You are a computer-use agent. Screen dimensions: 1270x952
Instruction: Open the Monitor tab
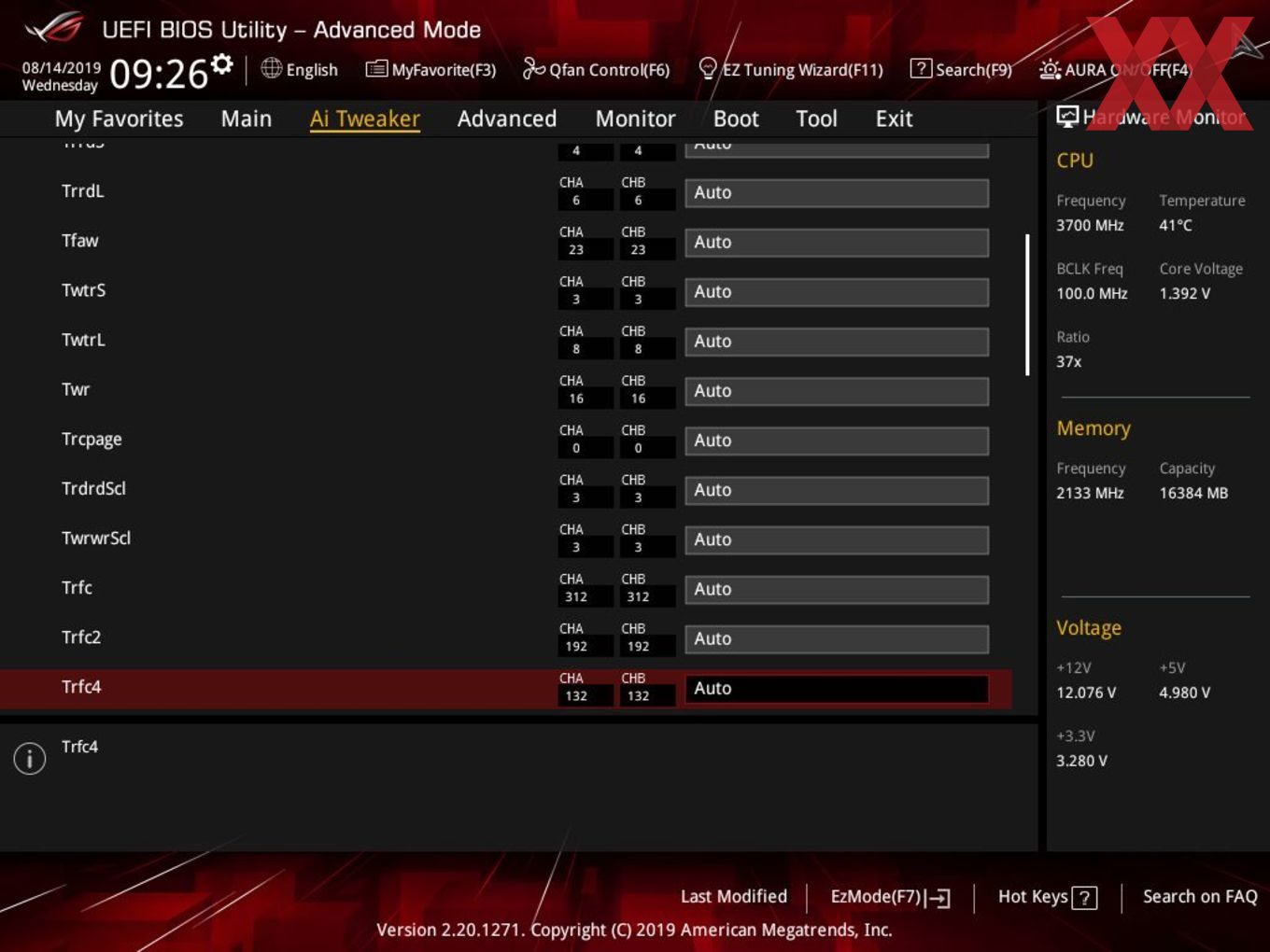coord(635,119)
